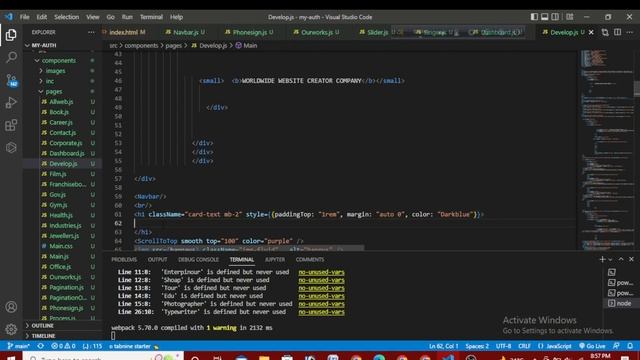Open the Extensions view

point(11,125)
